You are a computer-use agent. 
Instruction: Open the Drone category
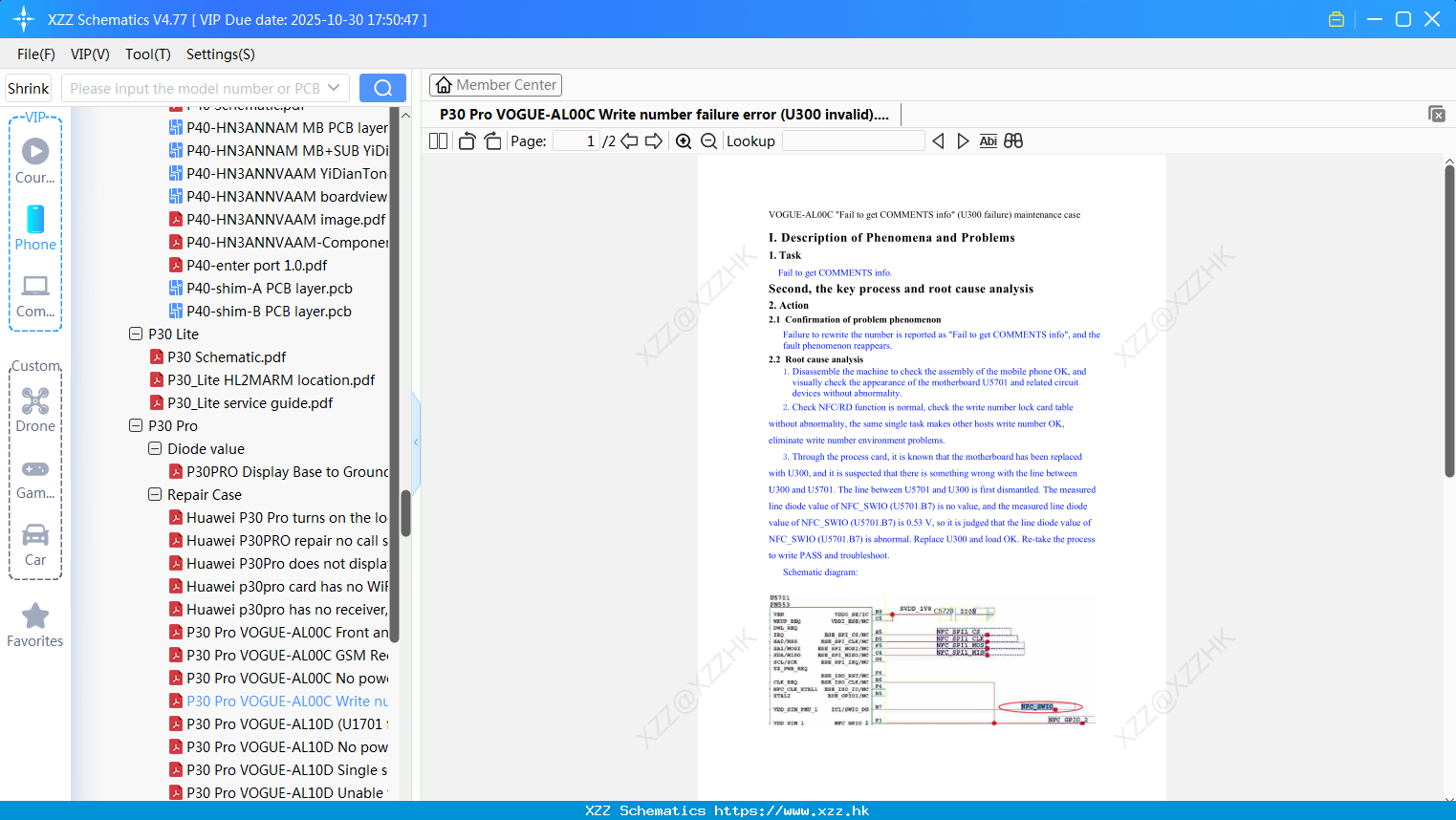(35, 410)
